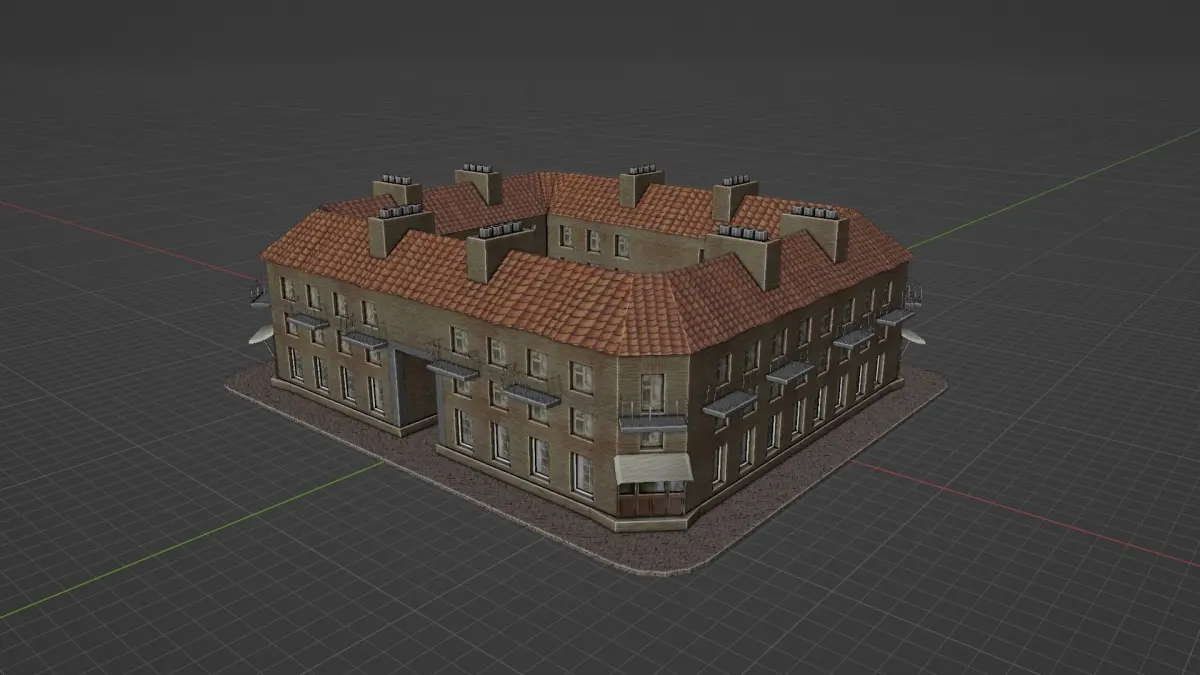This screenshot has height=675, width=1200.
Task: Click the striped shop awning on the building corner
Action: (x=653, y=468)
